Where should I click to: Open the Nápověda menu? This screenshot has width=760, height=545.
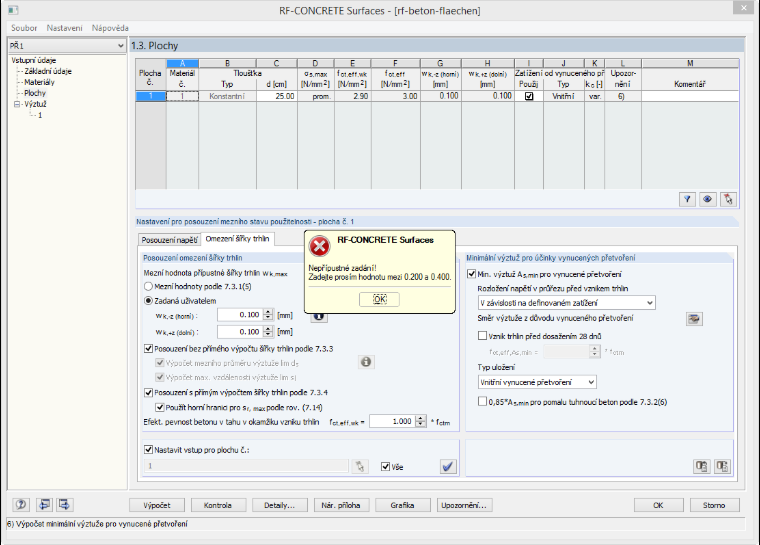[x=111, y=28]
